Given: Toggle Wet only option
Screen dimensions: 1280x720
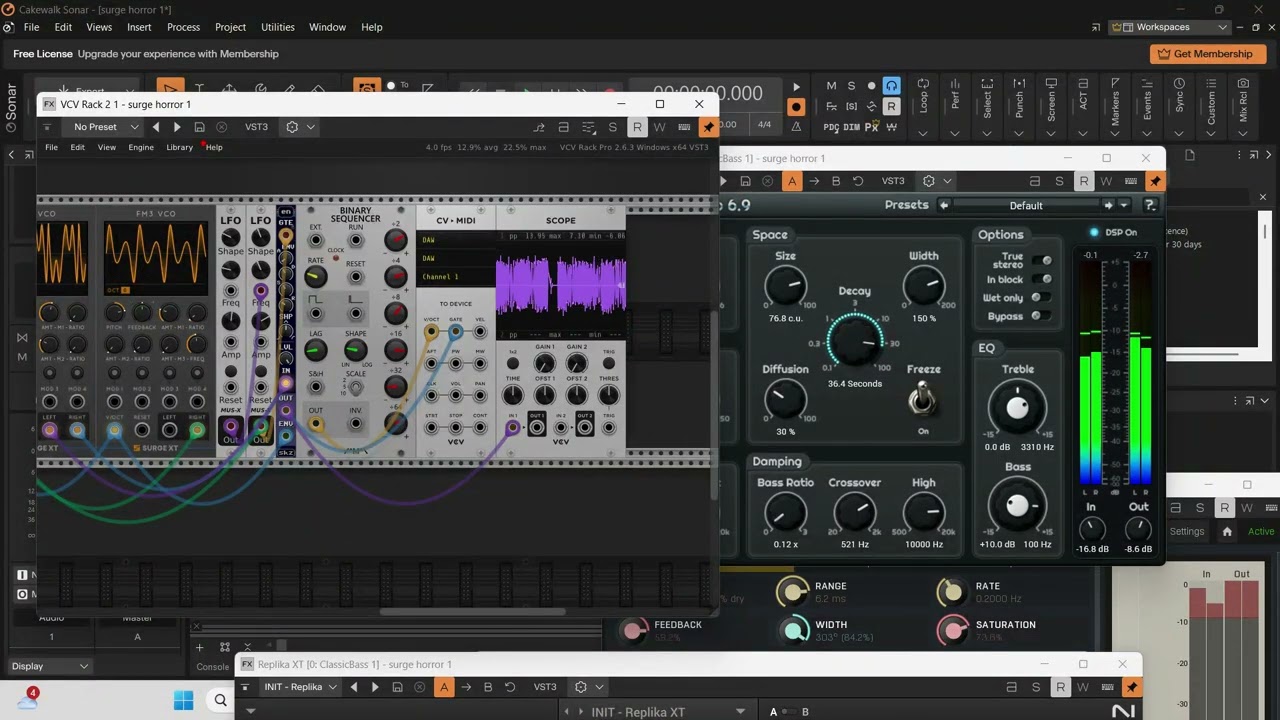Looking at the screenshot, I should pyautogui.click(x=1042, y=297).
